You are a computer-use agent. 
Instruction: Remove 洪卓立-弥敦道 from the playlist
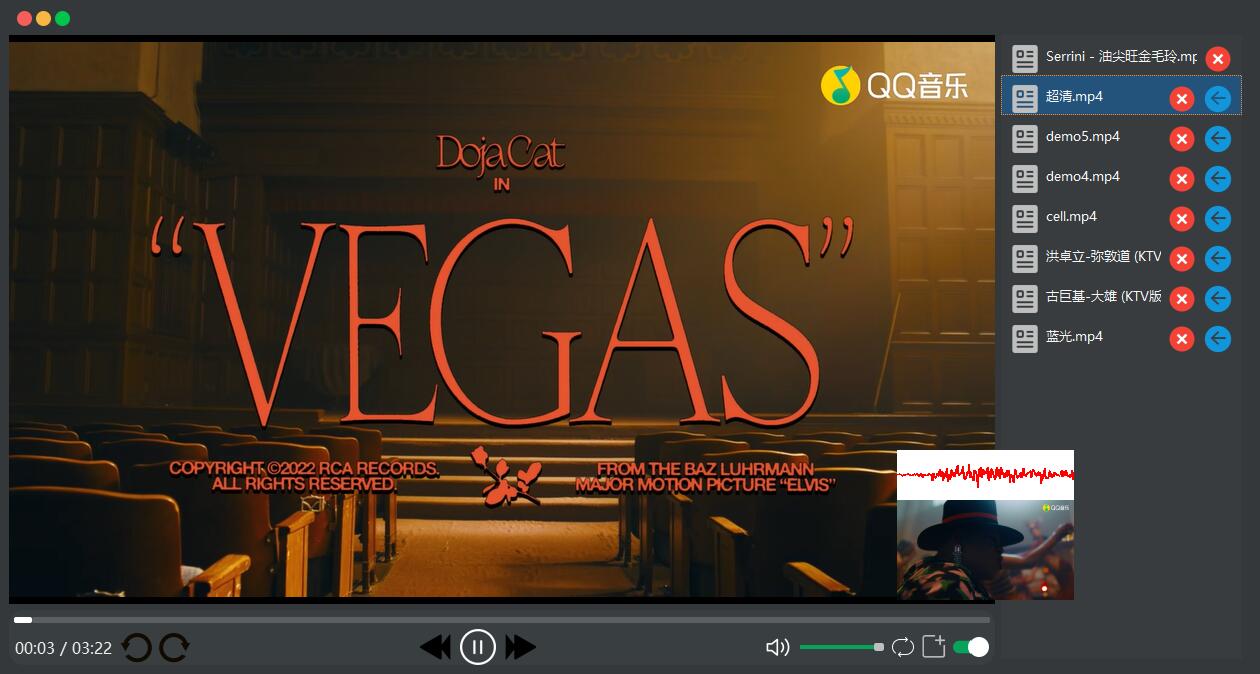tap(1182, 259)
